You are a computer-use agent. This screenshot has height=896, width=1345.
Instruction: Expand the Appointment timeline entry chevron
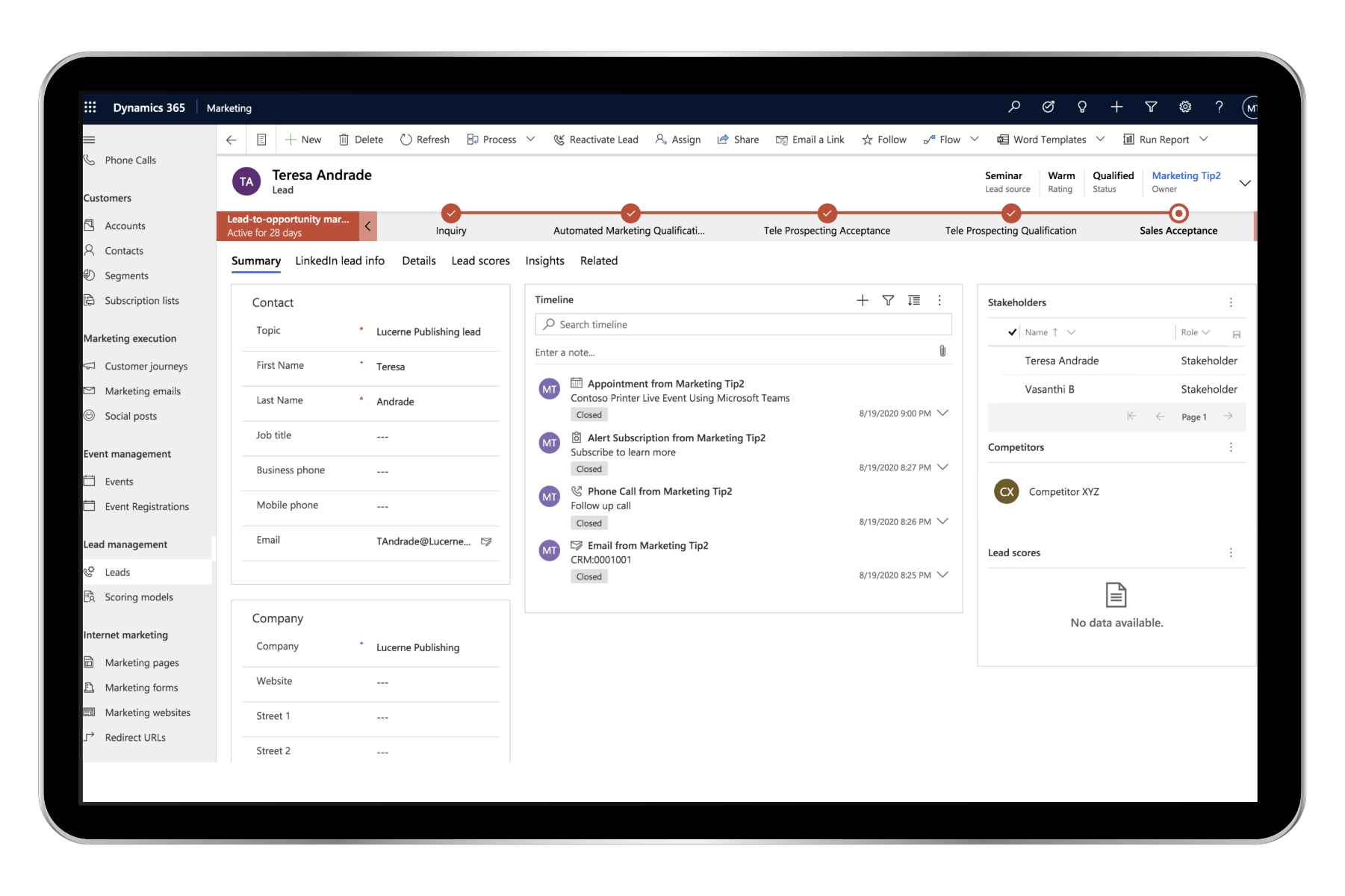pos(942,413)
